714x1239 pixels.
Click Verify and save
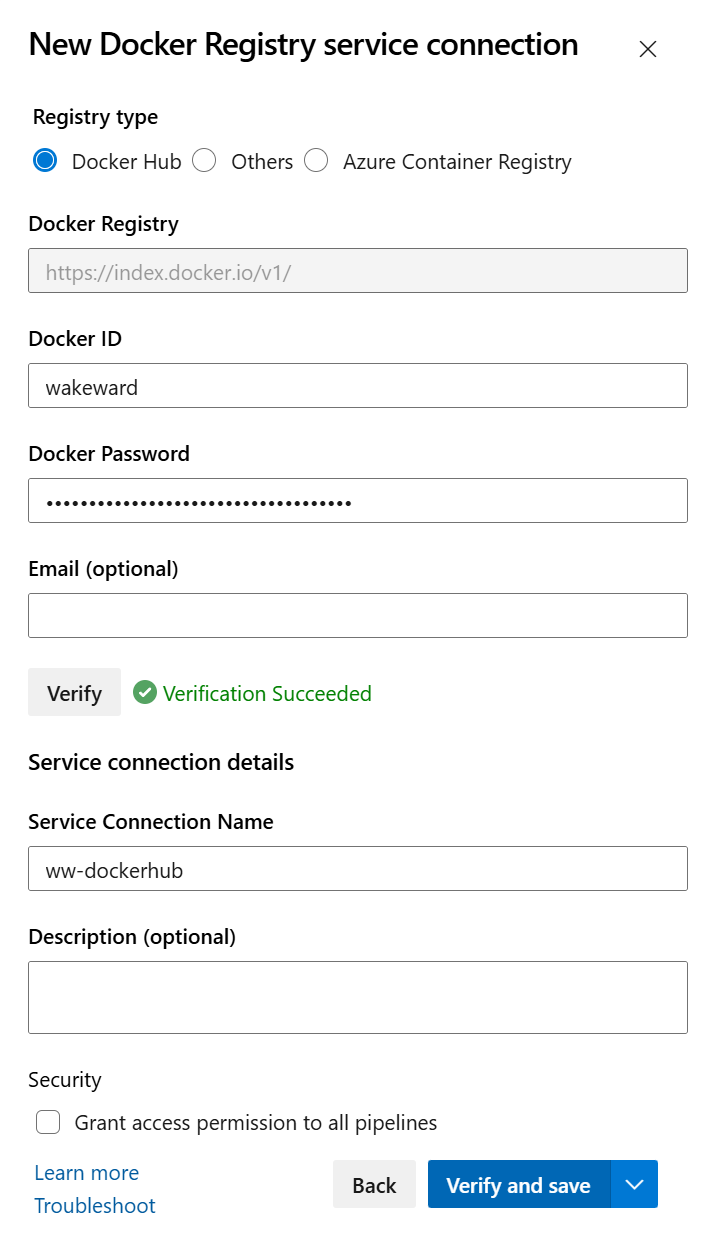tap(518, 1184)
